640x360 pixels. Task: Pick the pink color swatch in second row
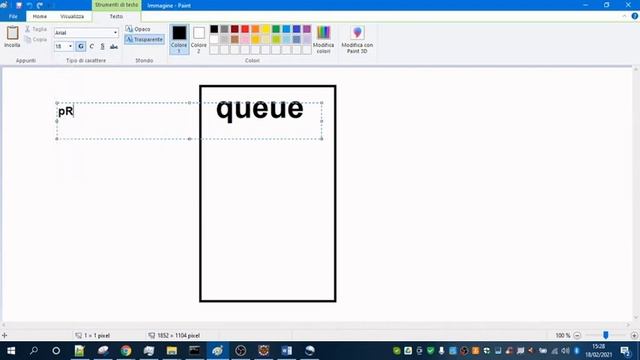245,39
